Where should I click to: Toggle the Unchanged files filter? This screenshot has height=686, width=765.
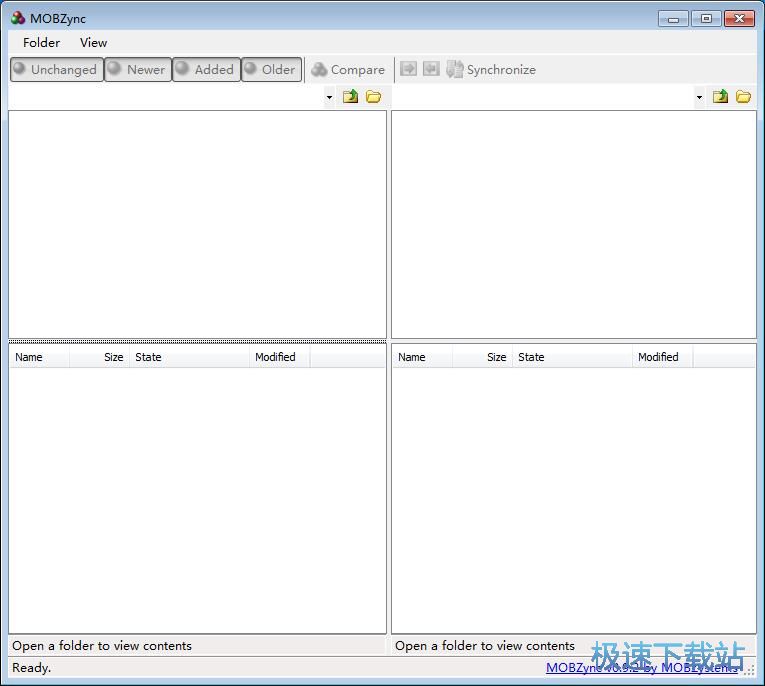[x=56, y=69]
